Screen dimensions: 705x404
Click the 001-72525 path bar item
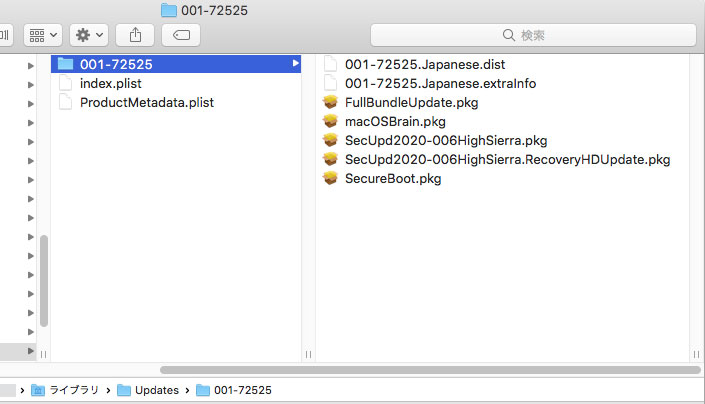click(x=234, y=390)
